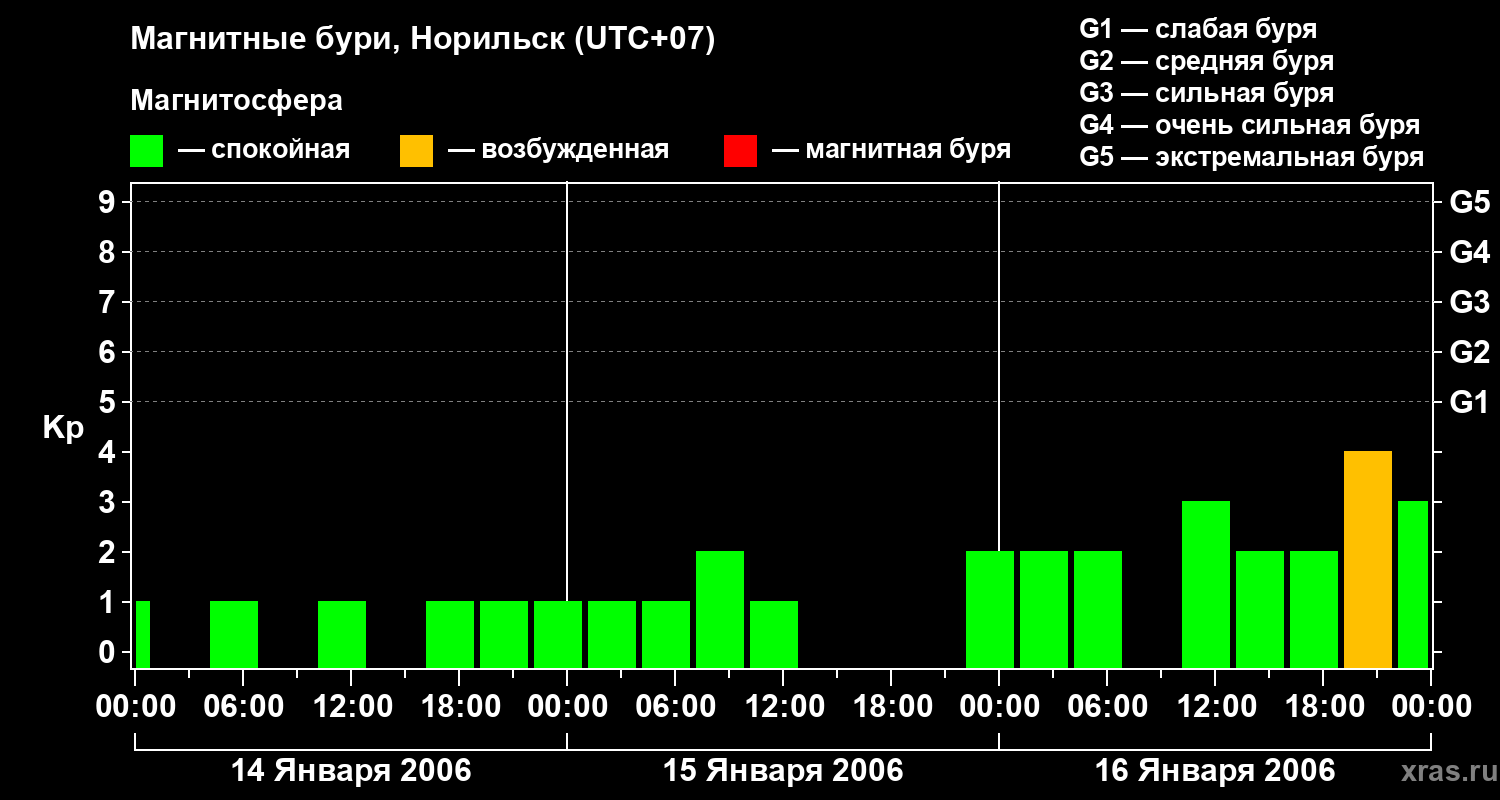Select the Kp 2 bar at 09:00 on 15 January

720,610
